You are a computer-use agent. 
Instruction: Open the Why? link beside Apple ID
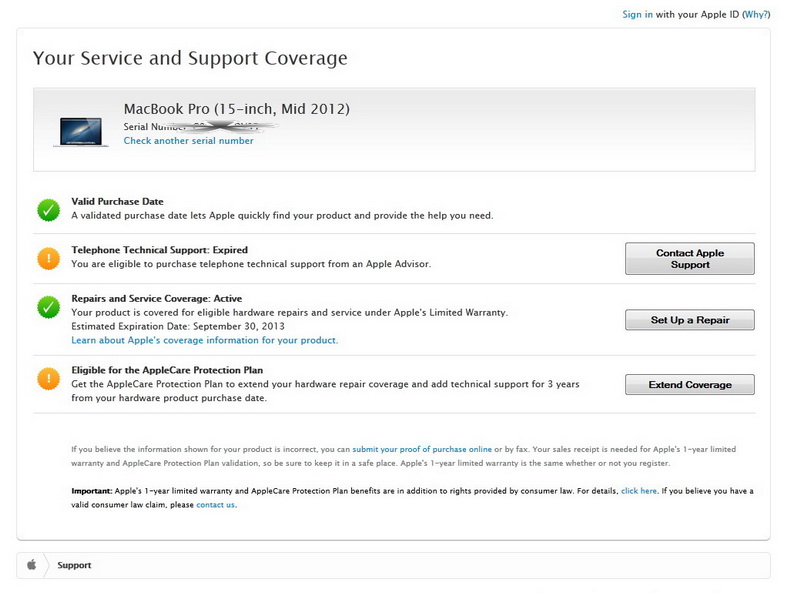(756, 15)
